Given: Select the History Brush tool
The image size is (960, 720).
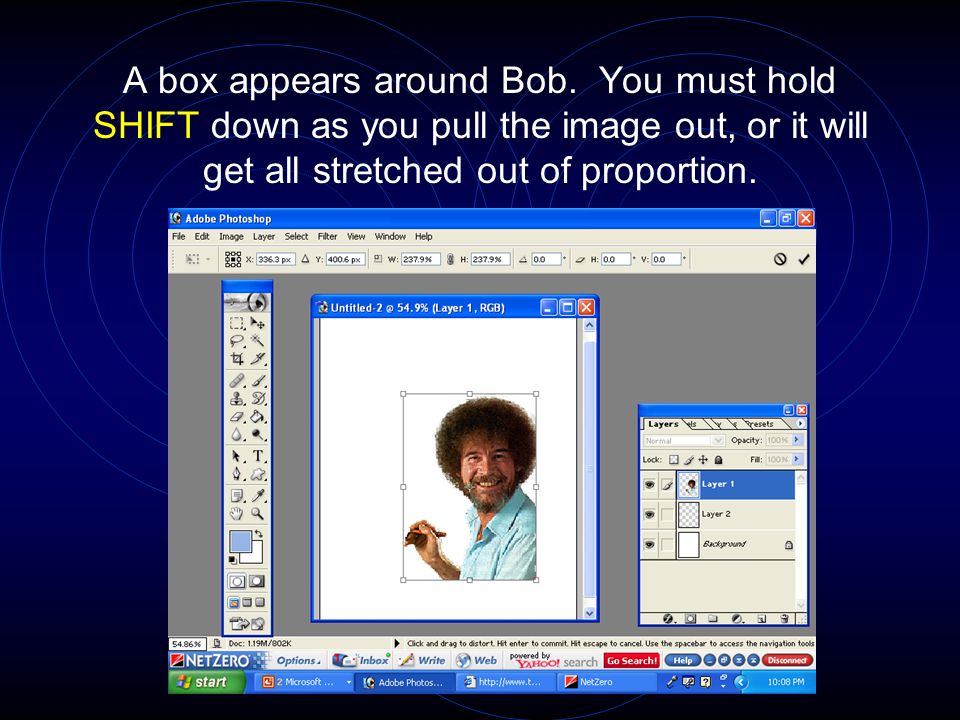Looking at the screenshot, I should click(x=258, y=399).
